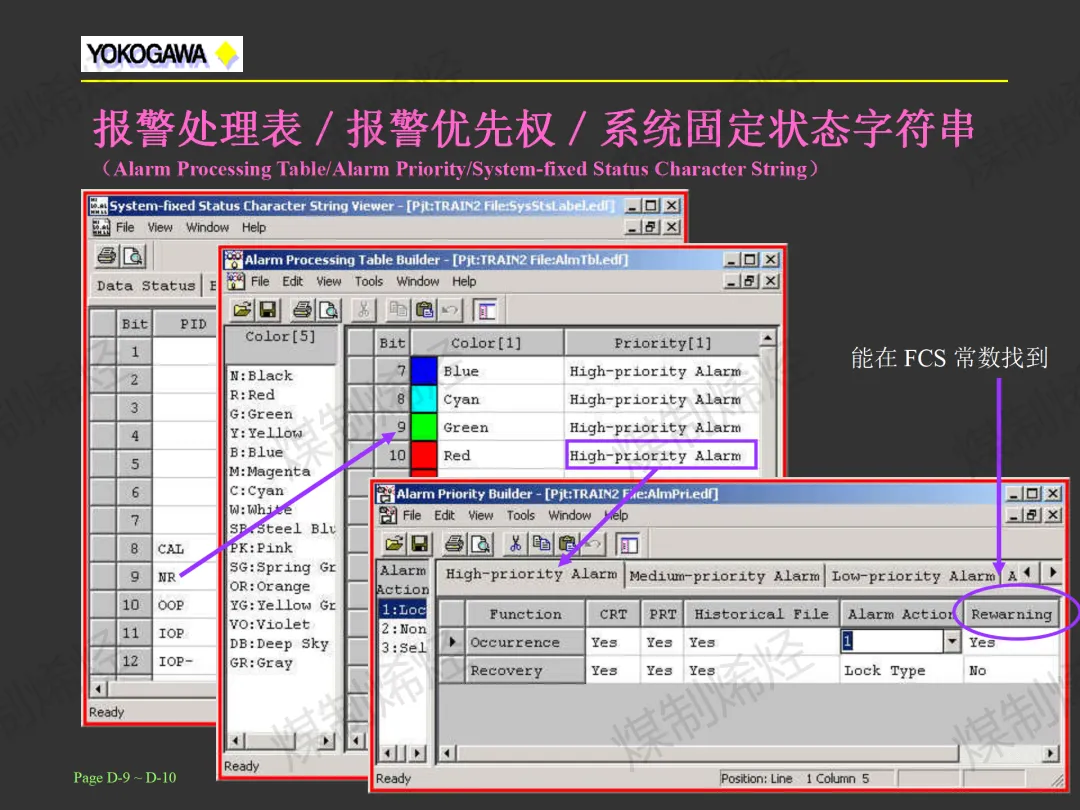Paste icon in Alarm Processing Table Builder toolbar
The height and width of the screenshot is (810, 1080).
point(424,310)
